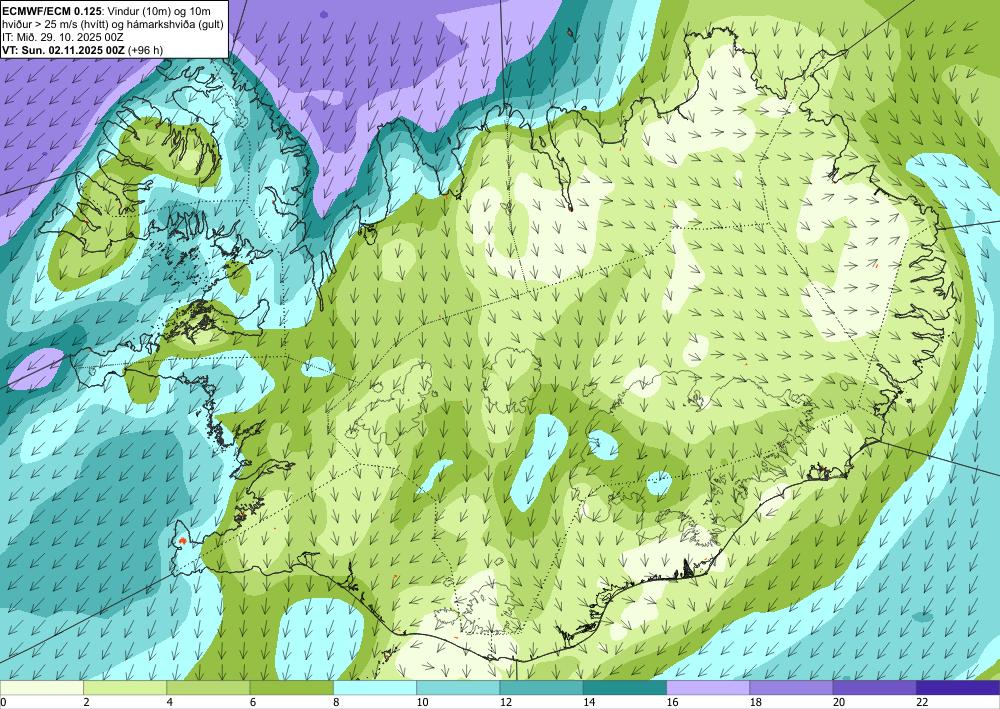Screen dimensions: 1000x709
Task: Click the 10–12 aqua legend swatch
Action: [x=458, y=688]
